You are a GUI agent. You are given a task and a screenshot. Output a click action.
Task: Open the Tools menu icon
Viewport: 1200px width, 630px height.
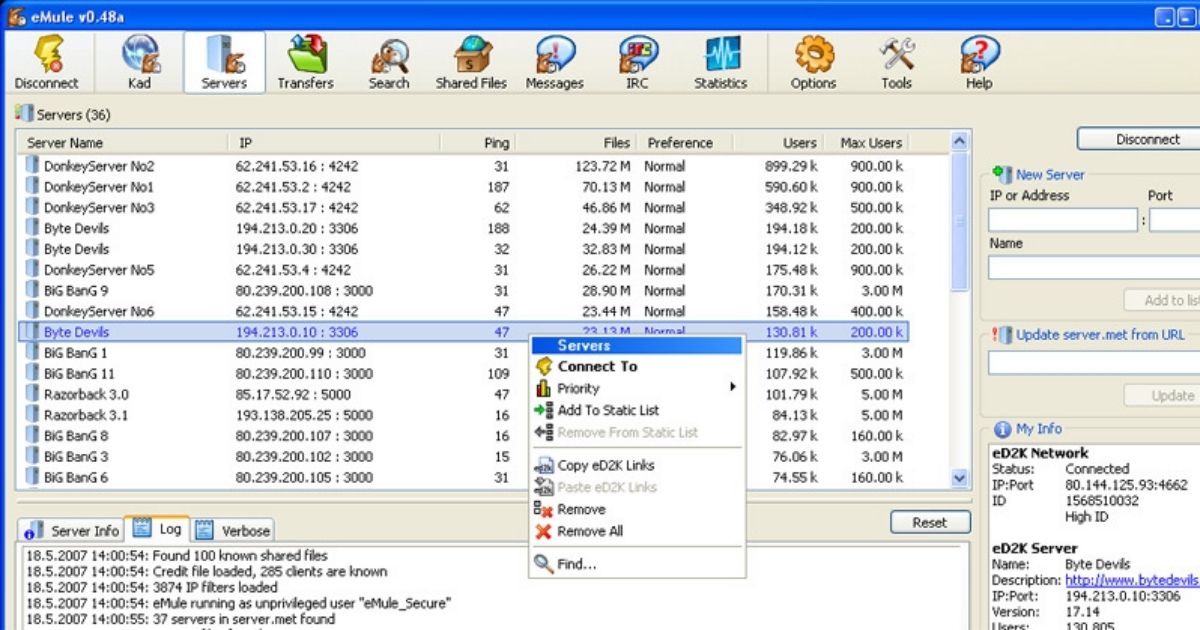click(x=896, y=60)
